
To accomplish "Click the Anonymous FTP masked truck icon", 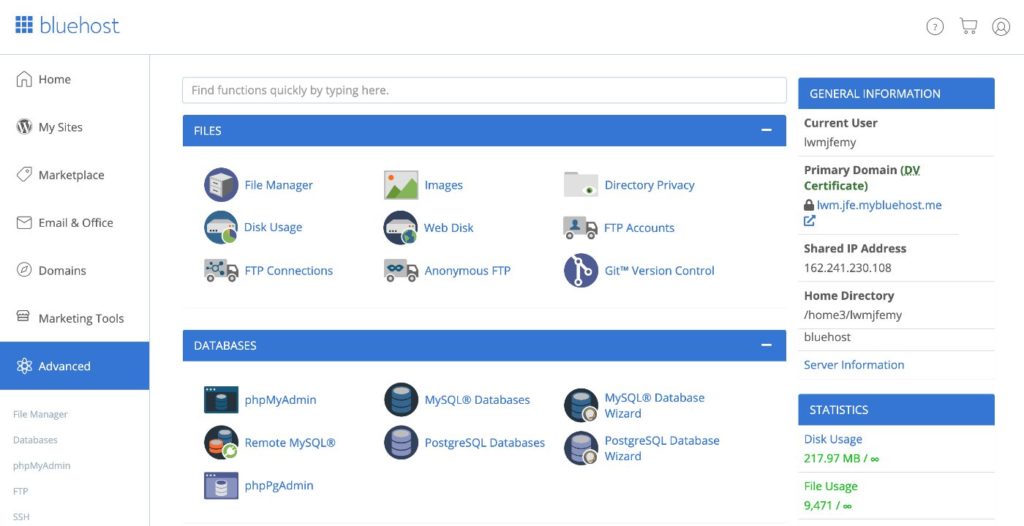I will 401,271.
